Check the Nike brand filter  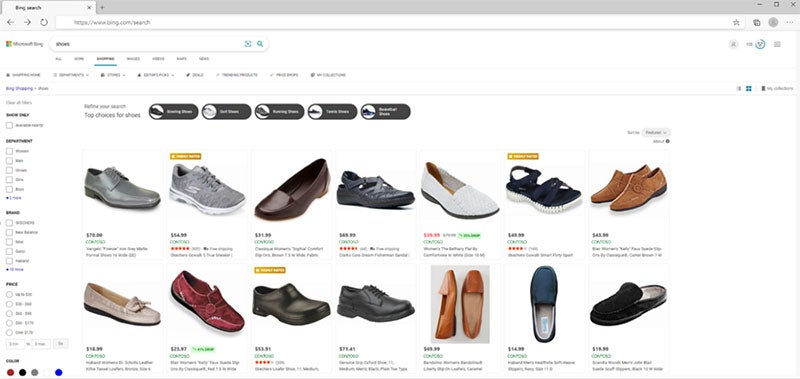pos(9,242)
